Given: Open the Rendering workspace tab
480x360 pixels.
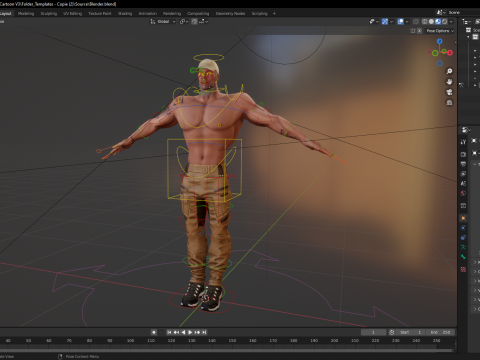Looking at the screenshot, I should [x=172, y=14].
